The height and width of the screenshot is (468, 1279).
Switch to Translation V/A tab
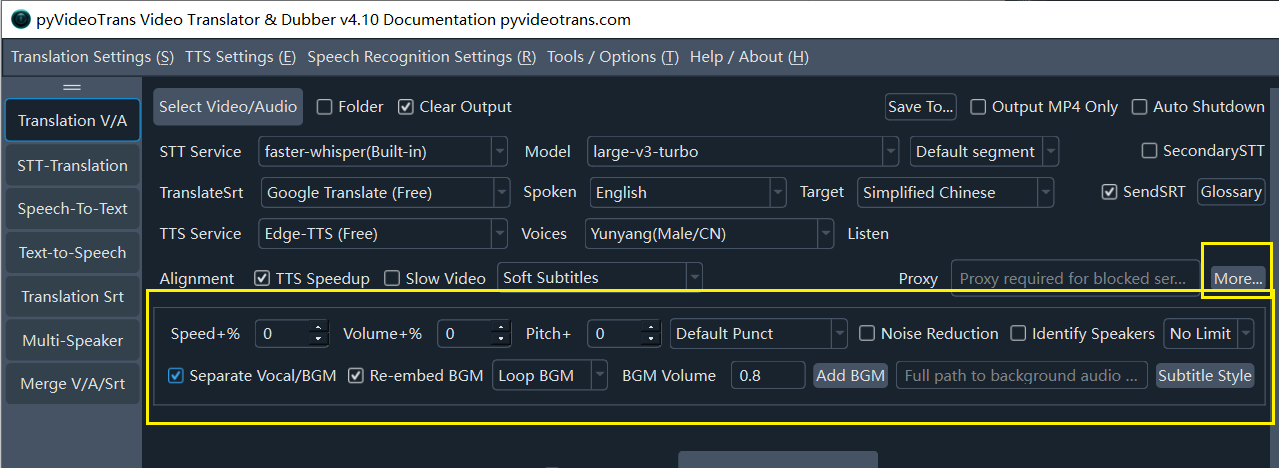(x=72, y=121)
